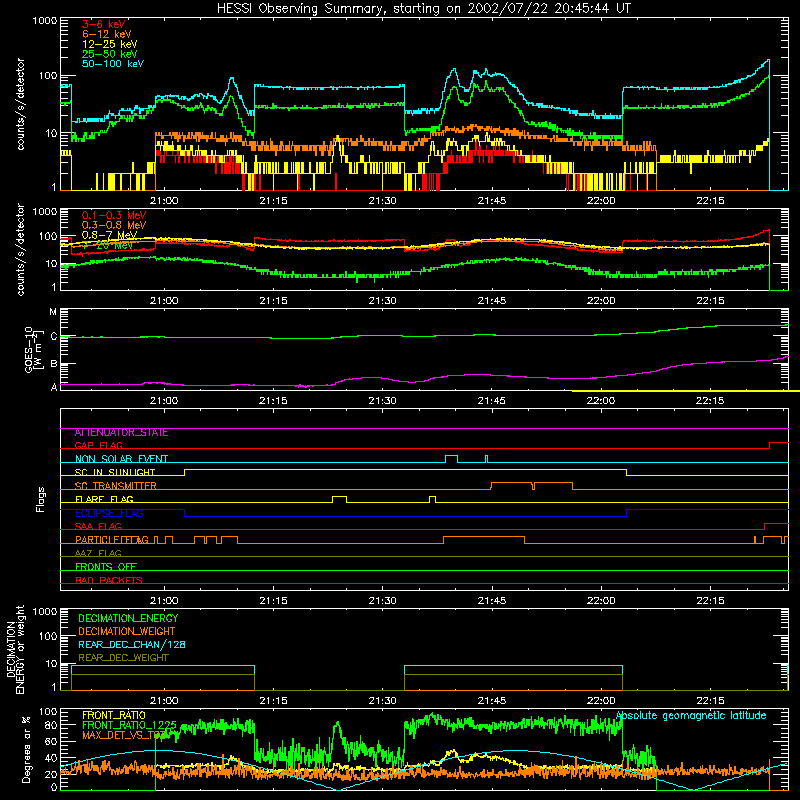Click the first flare flag pulse near 21:24
This screenshot has height=800, width=800.
pos(339,499)
